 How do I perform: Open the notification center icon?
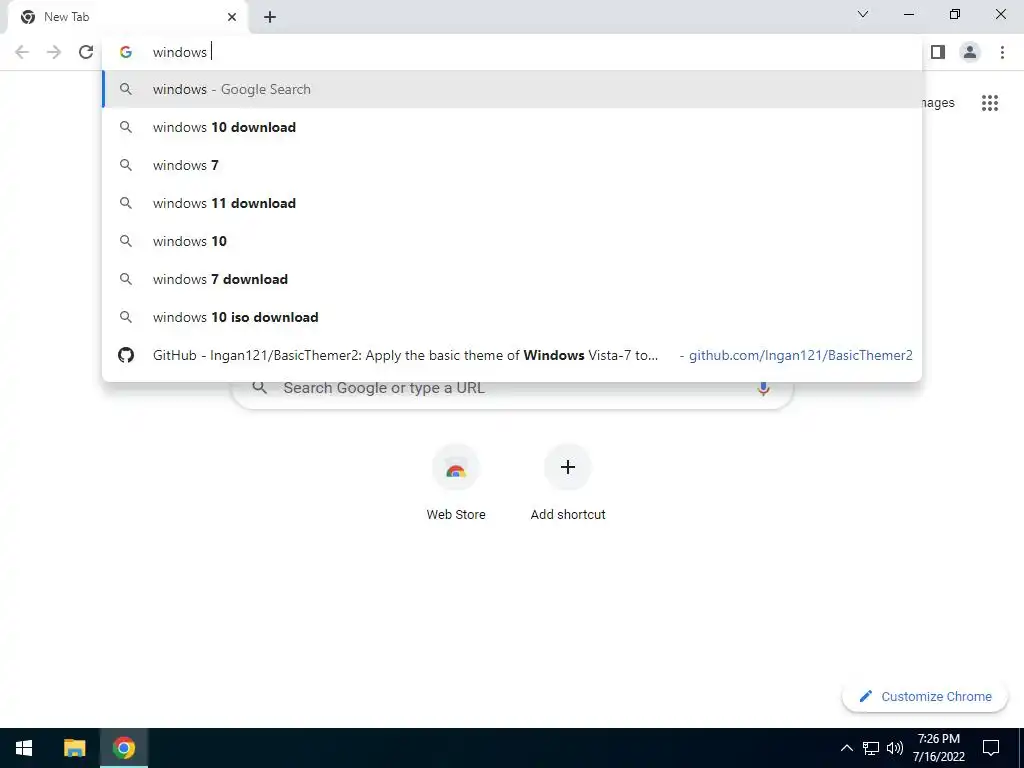pos(991,748)
